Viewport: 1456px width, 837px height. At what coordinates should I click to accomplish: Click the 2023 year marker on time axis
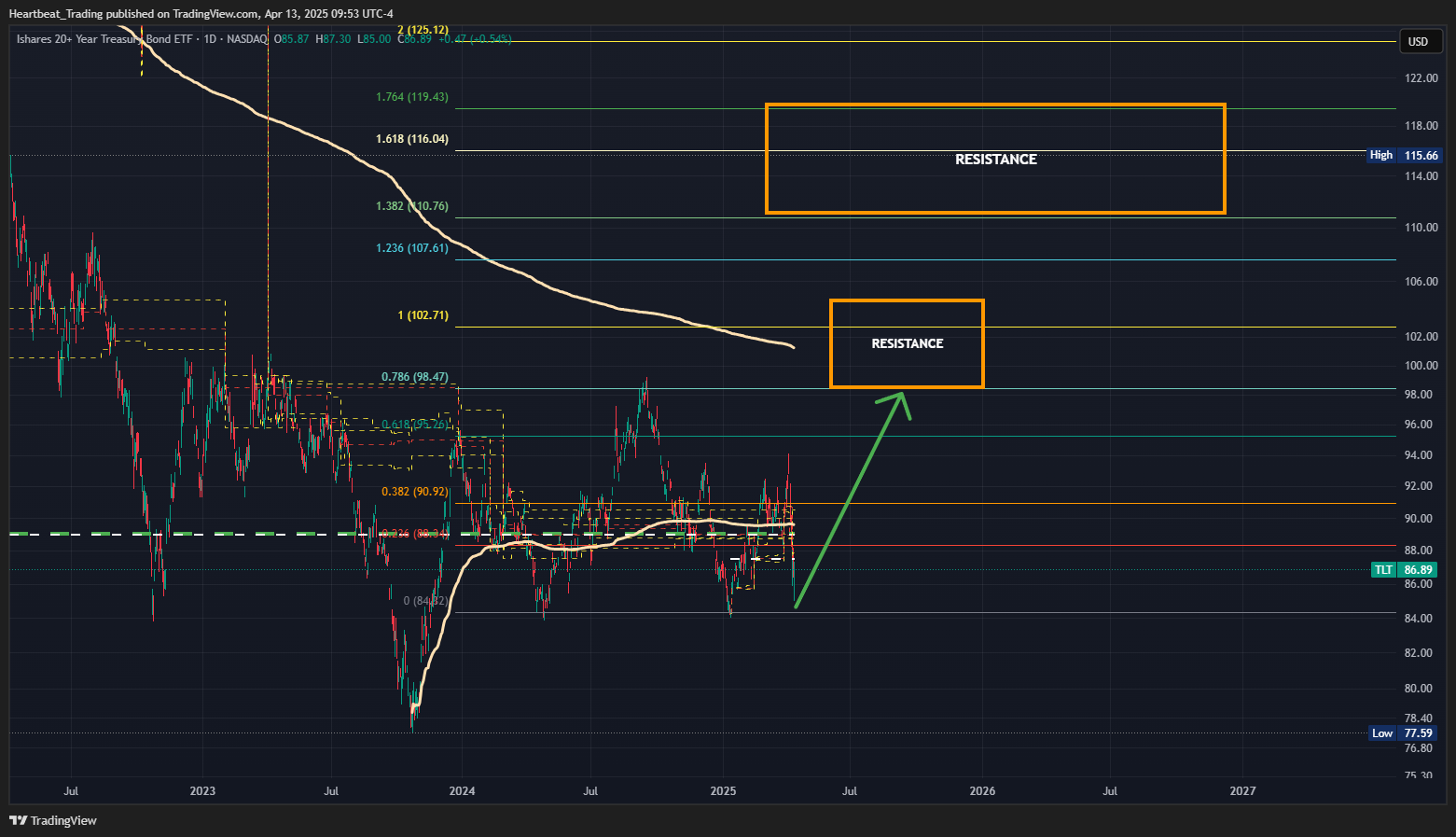click(202, 791)
